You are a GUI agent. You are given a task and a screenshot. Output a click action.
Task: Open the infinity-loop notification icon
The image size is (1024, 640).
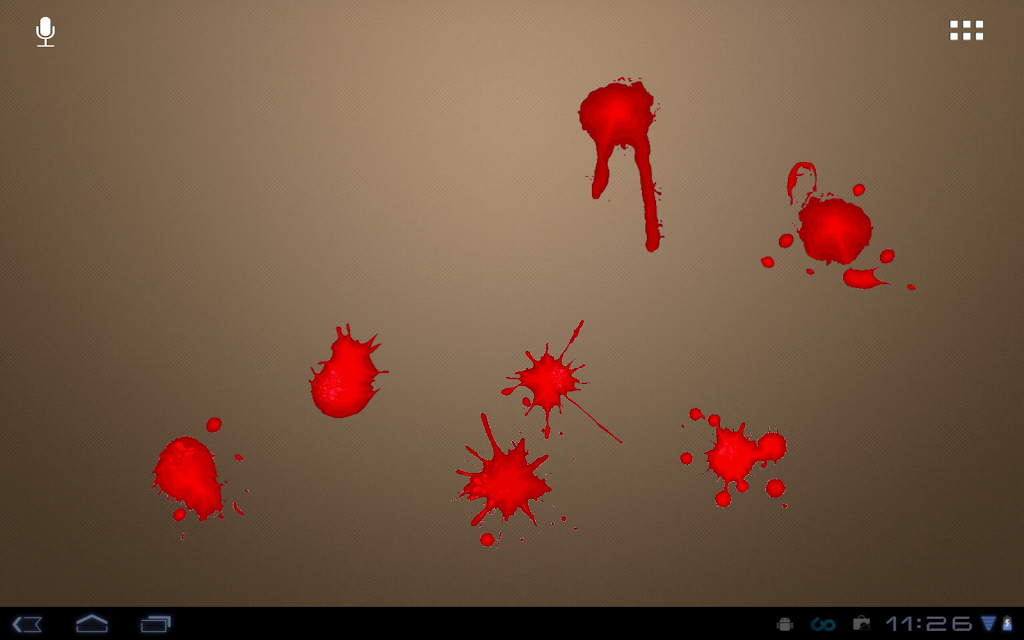click(x=823, y=624)
